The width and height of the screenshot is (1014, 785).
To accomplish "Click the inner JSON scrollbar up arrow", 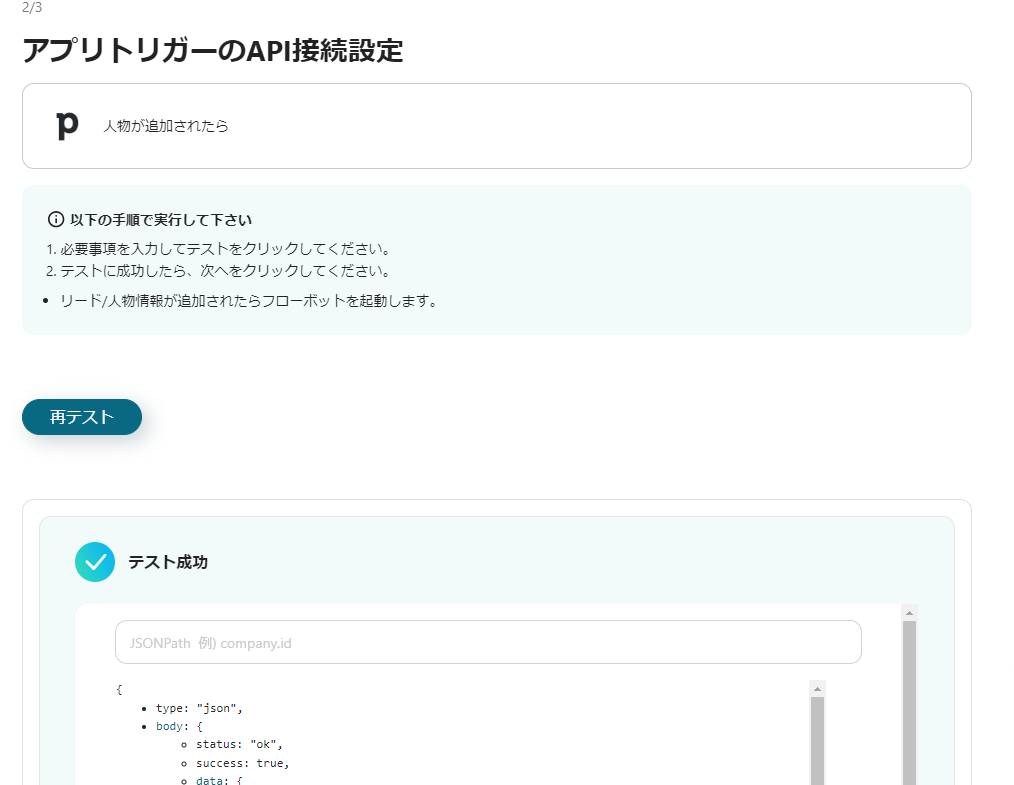I will pos(817,689).
